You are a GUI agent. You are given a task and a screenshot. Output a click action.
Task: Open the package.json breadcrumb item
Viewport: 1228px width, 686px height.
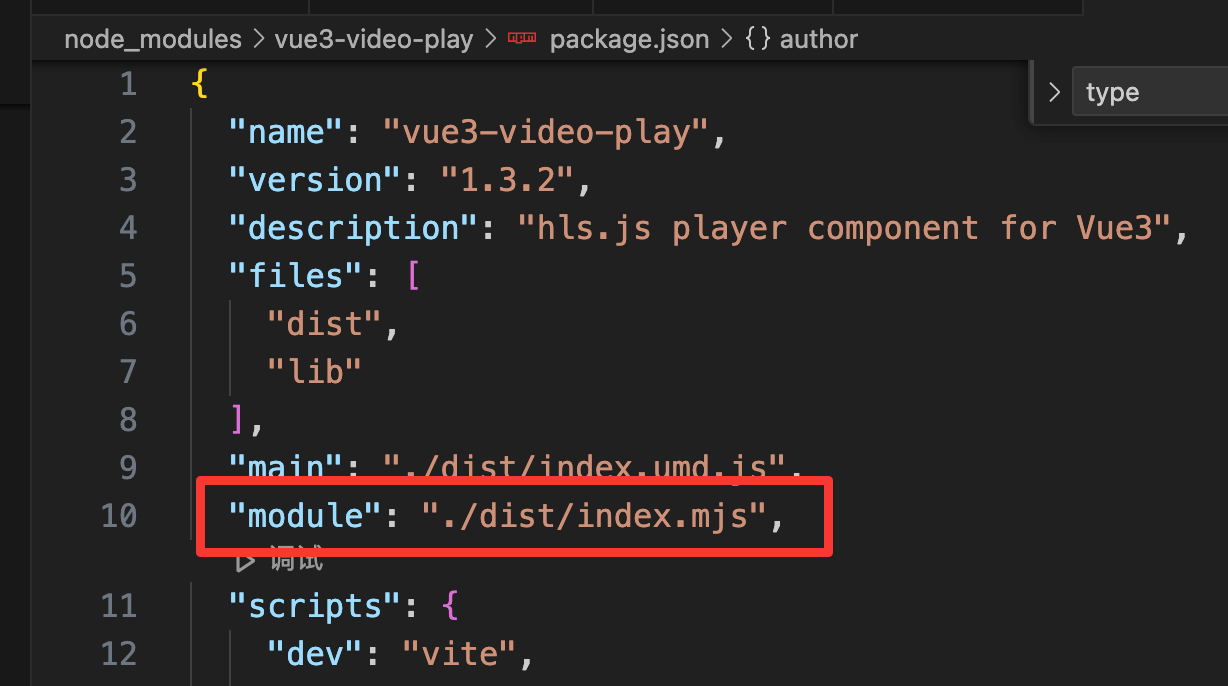tap(629, 40)
